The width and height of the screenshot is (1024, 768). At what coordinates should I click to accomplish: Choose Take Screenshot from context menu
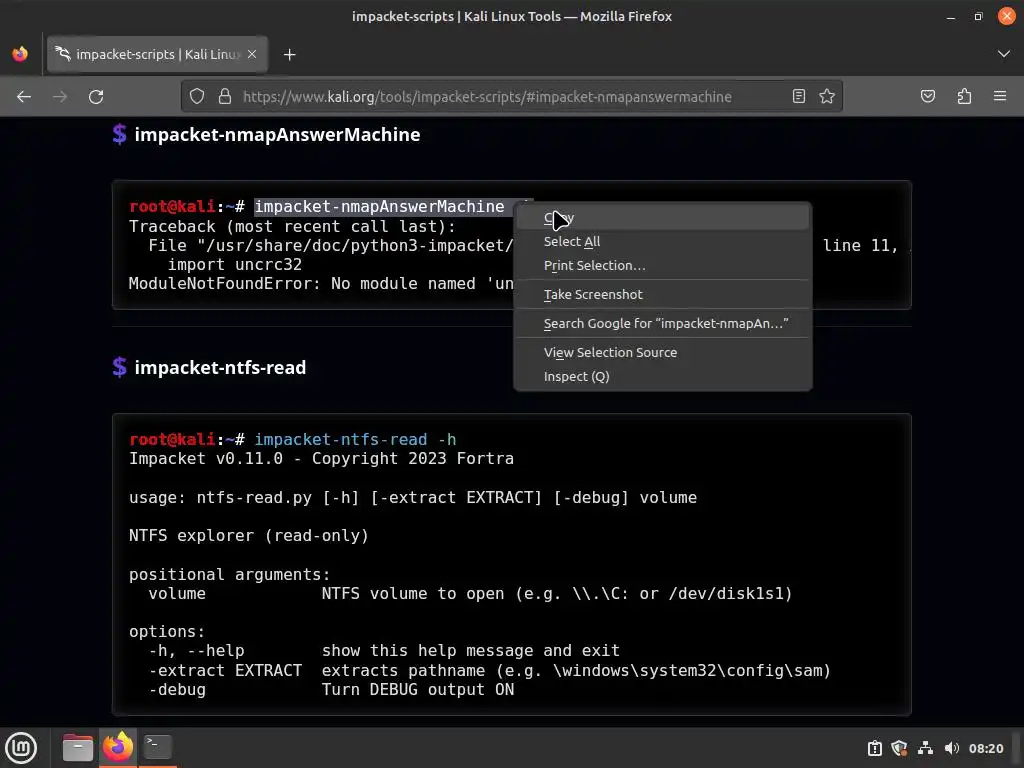[x=663, y=295]
